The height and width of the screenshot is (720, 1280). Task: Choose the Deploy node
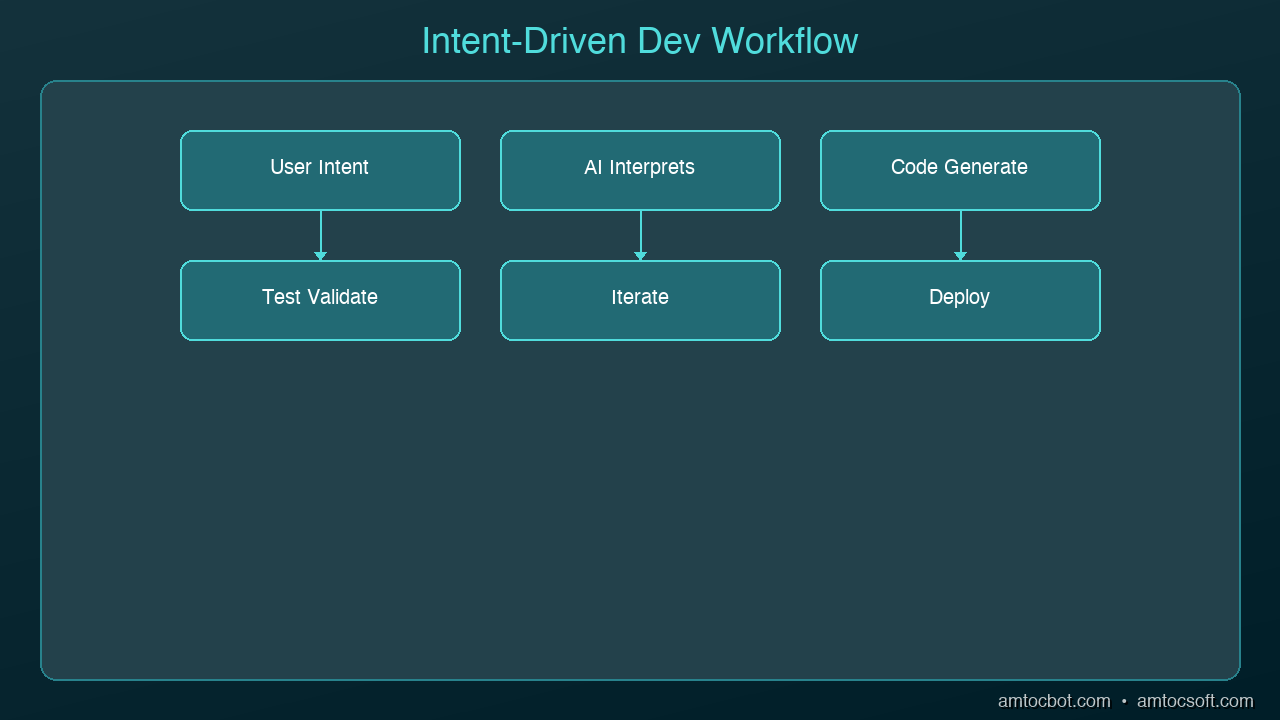[x=960, y=300]
